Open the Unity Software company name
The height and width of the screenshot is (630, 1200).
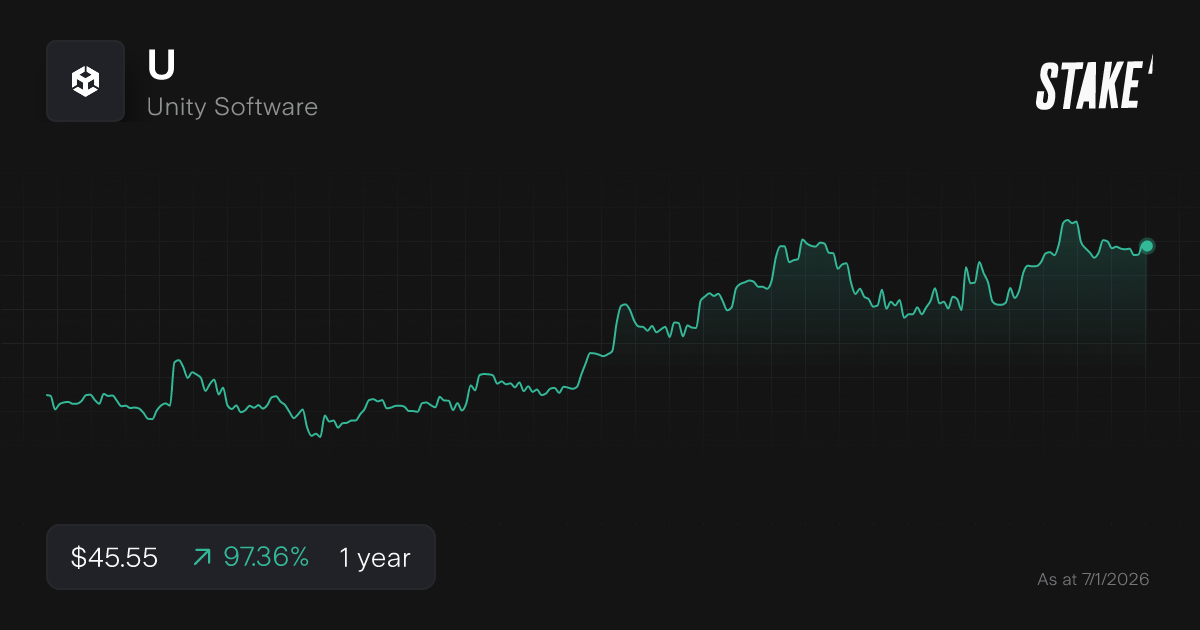click(232, 107)
